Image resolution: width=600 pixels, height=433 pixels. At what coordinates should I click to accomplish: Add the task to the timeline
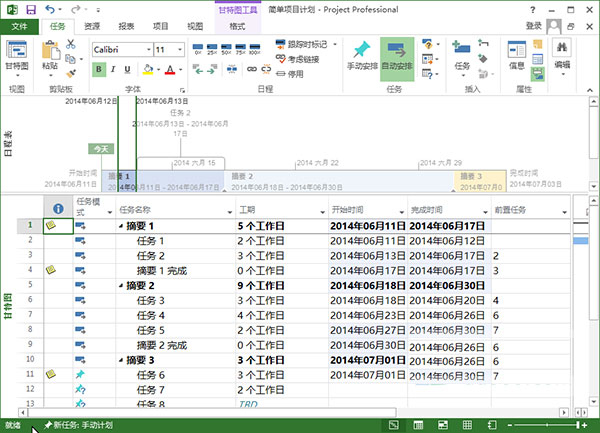pos(538,73)
